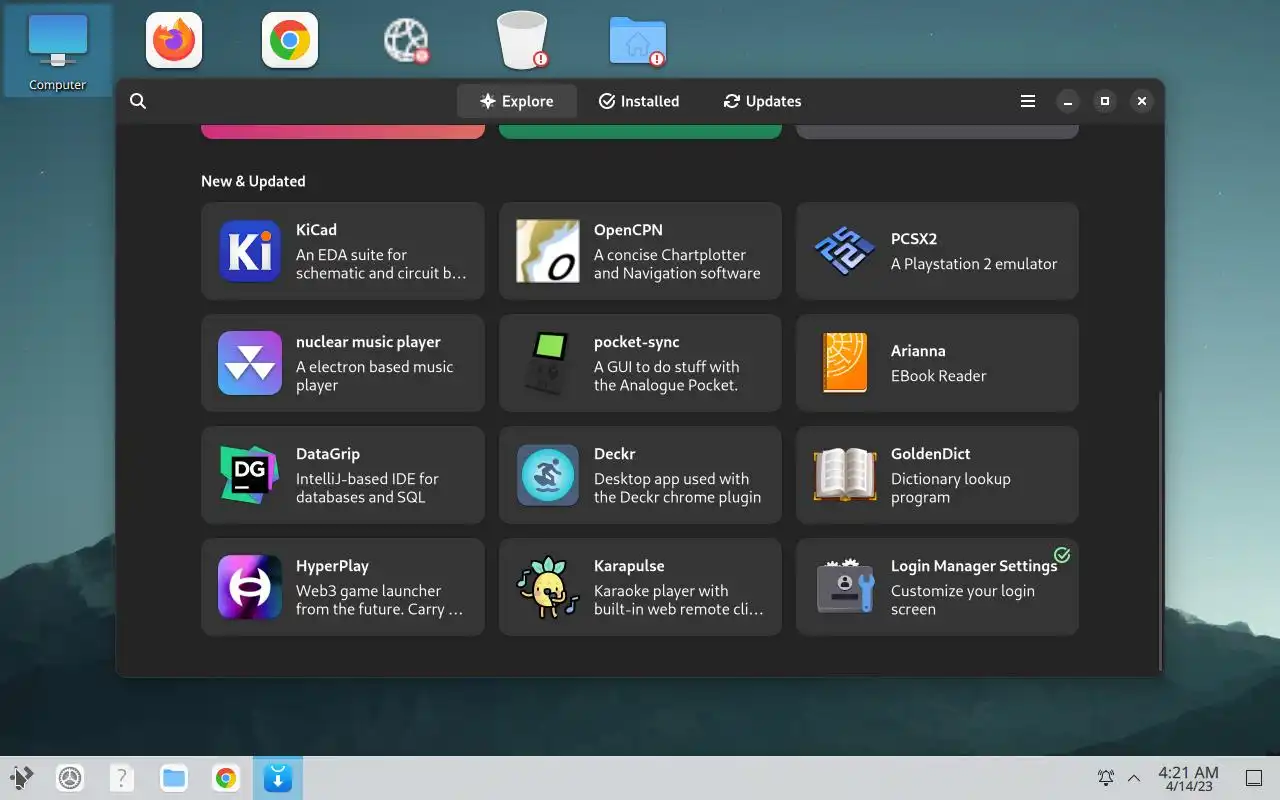Click 'Customize your login screen' text
1280x800 pixels.
(x=963, y=600)
